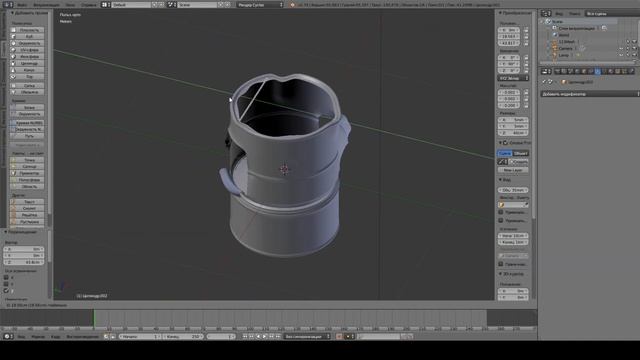Screen dimensions: 640x360
Task: Add a Кривая NURBS curve
Action: [27, 122]
